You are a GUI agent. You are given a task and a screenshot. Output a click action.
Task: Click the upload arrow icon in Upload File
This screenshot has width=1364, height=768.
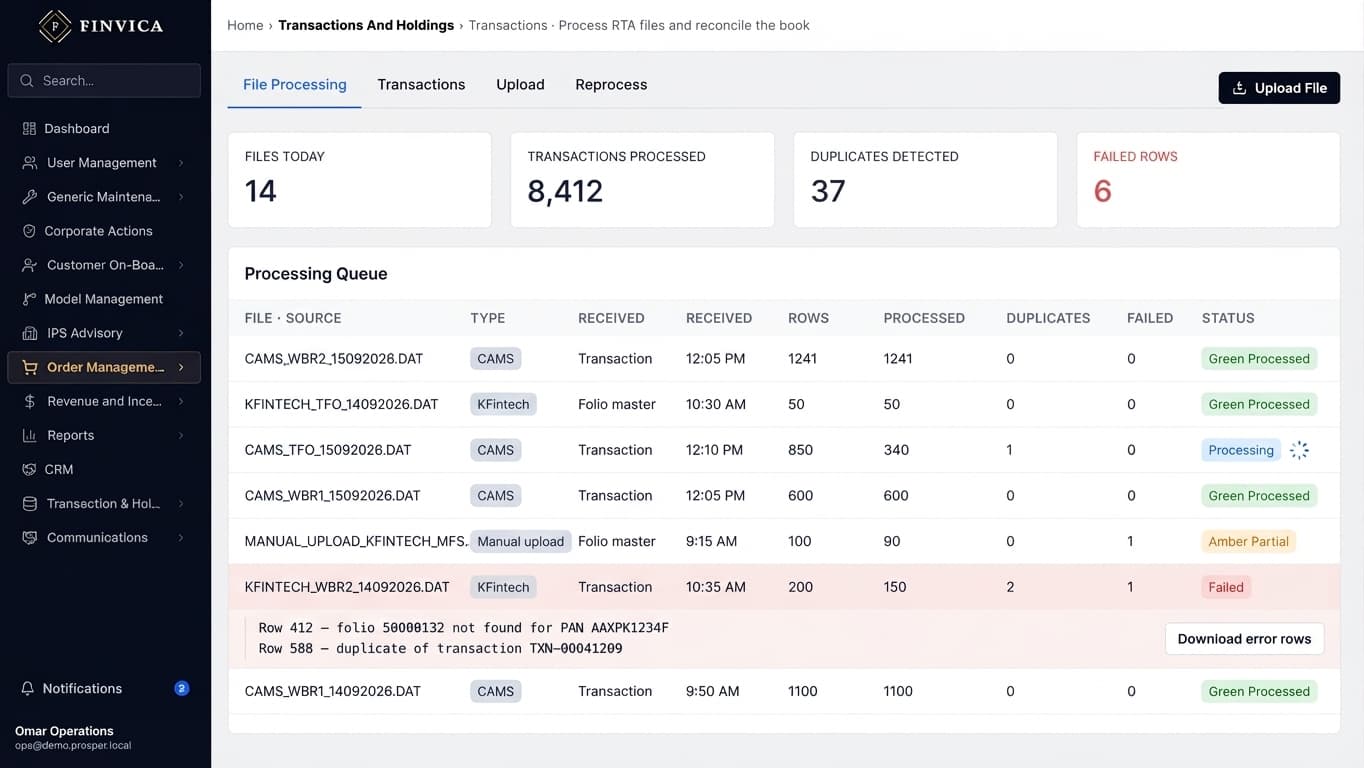[x=1239, y=88]
